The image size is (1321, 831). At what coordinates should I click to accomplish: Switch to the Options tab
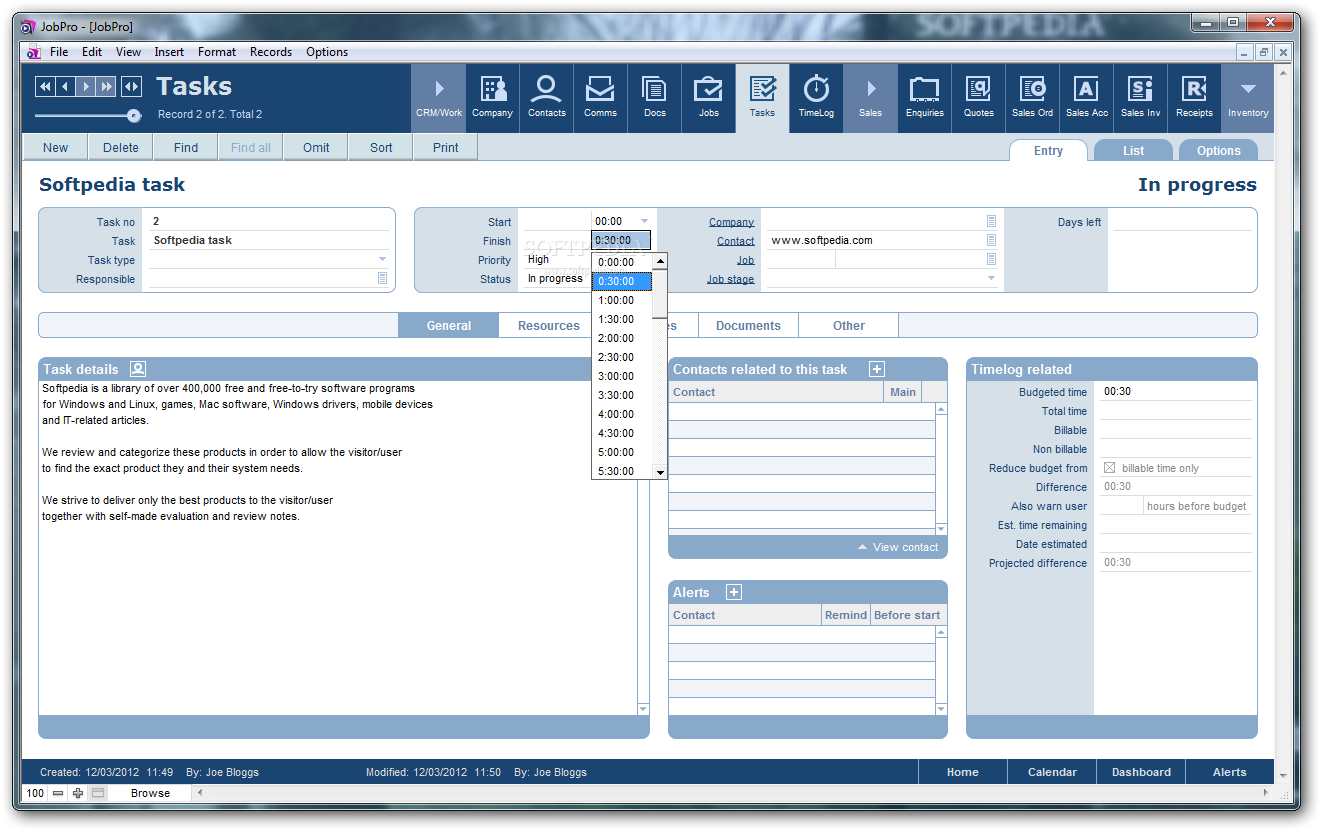pyautogui.click(x=1218, y=151)
